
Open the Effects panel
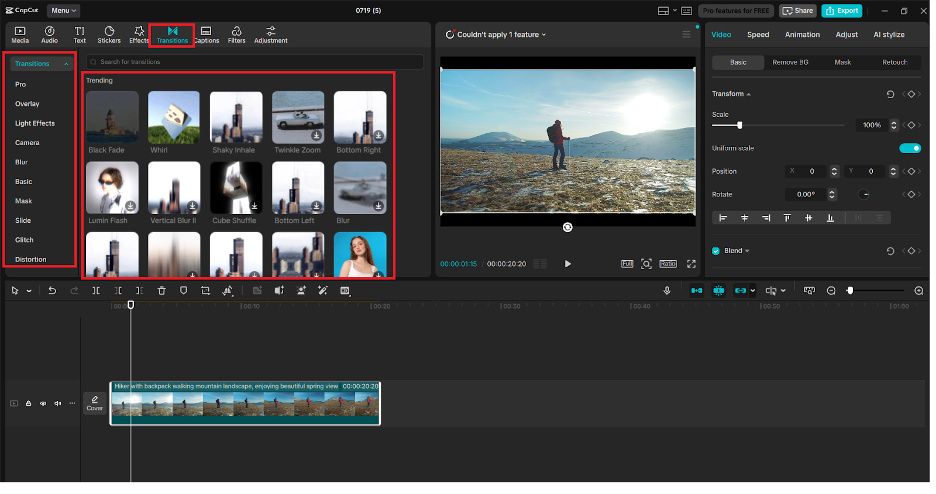tap(138, 35)
